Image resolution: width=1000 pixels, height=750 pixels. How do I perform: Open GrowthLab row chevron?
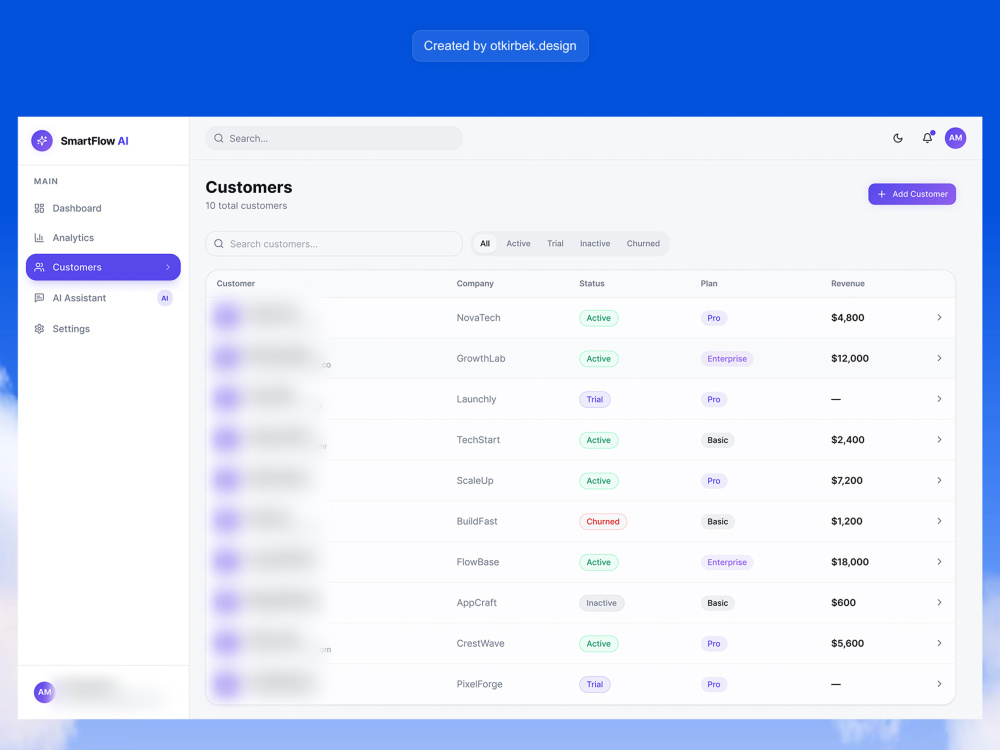(x=939, y=358)
